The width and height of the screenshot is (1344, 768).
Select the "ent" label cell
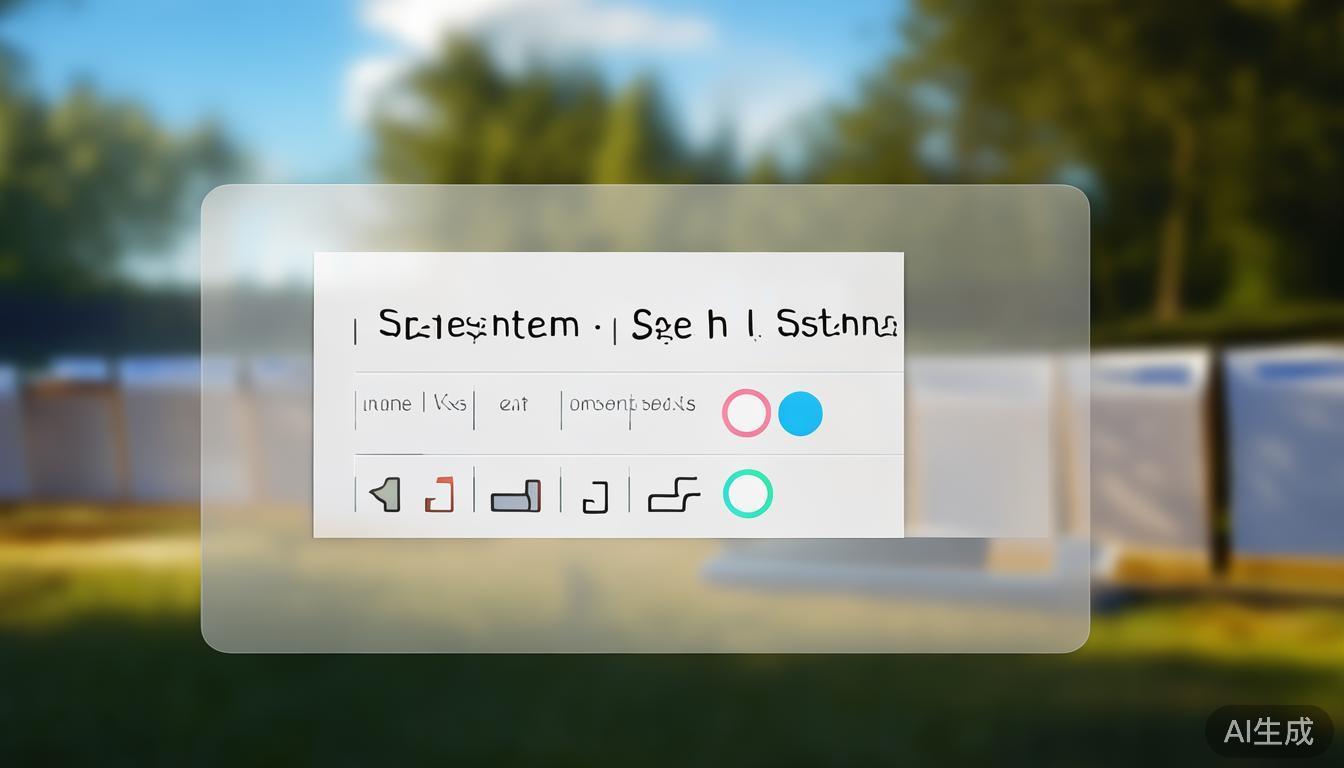point(513,404)
